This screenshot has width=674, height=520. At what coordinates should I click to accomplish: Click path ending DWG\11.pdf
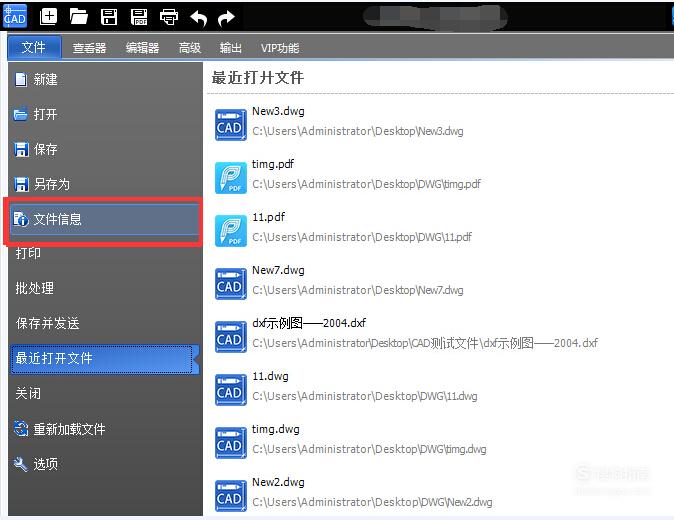[362, 237]
